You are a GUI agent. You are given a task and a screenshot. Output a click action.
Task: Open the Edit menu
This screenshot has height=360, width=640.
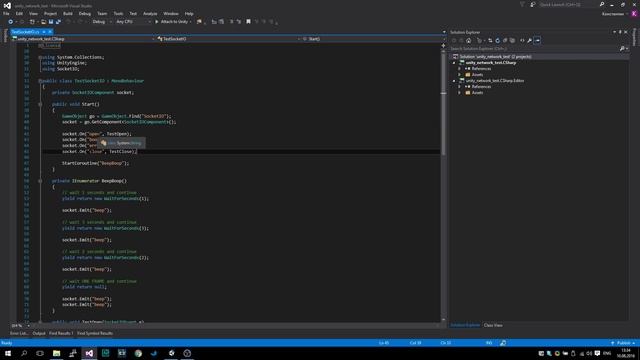pos(19,13)
